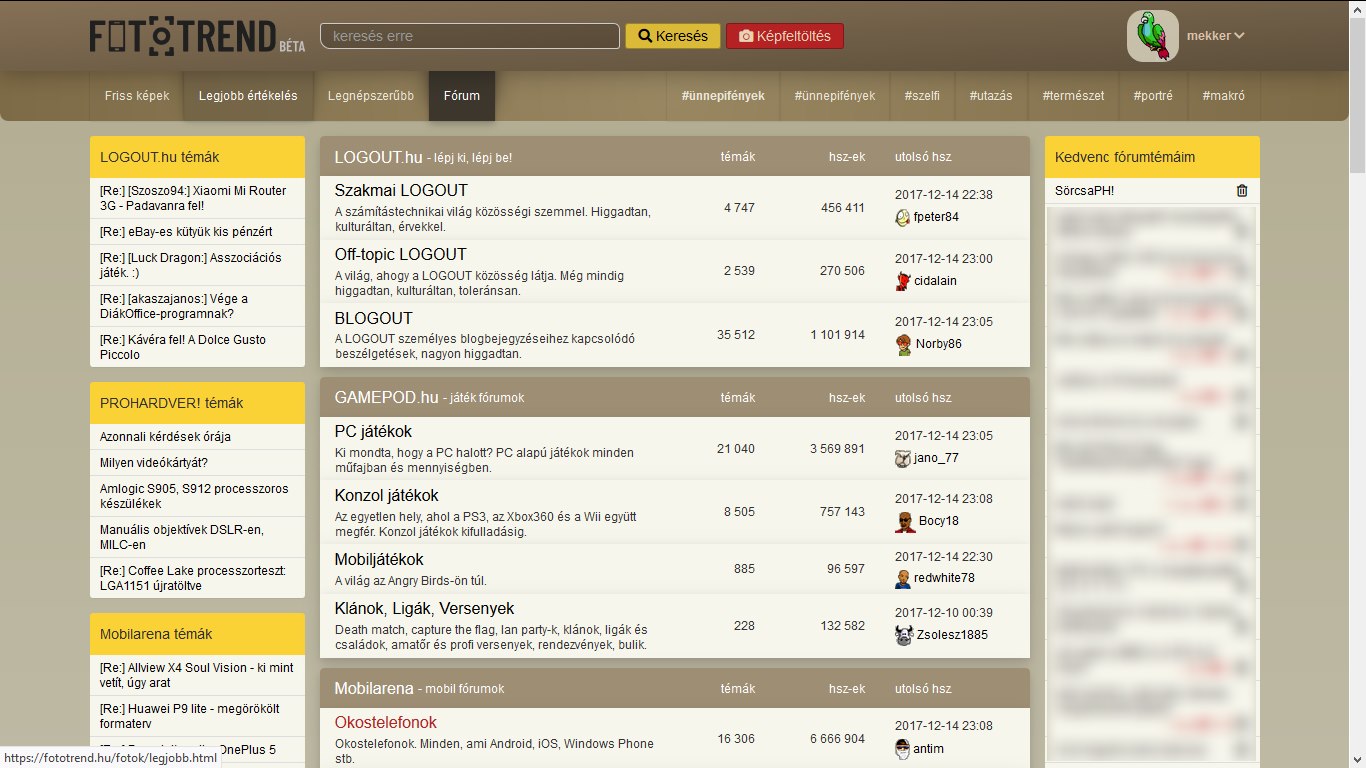This screenshot has height=768, width=1366.
Task: Open jano_77's user profile link
Action: click(x=936, y=458)
